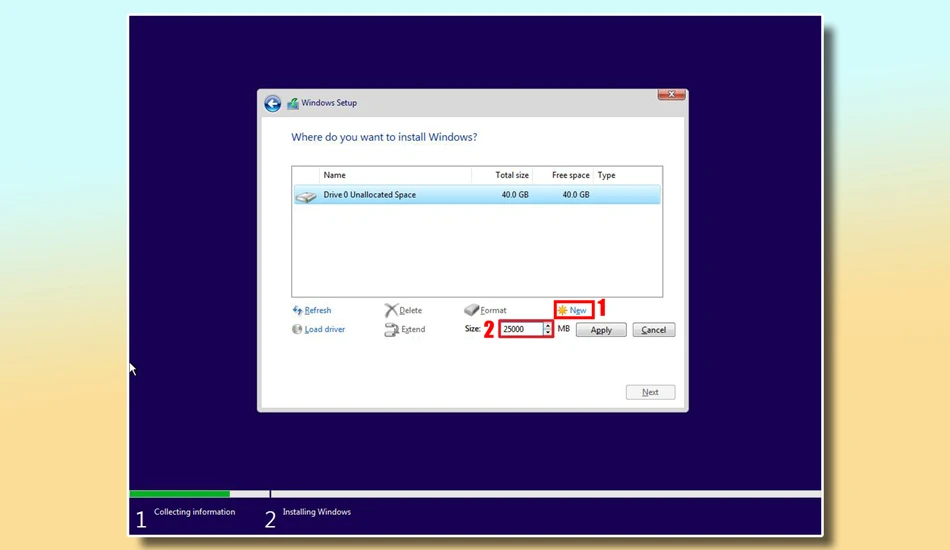Click the Delete X icon
950x550 pixels.
click(391, 310)
